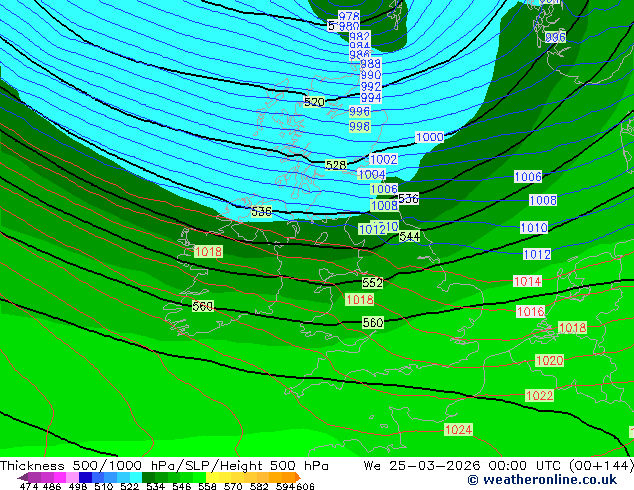Select the 988 isobar label
Image resolution: width=634 pixels, height=490 pixels.
(x=371, y=63)
